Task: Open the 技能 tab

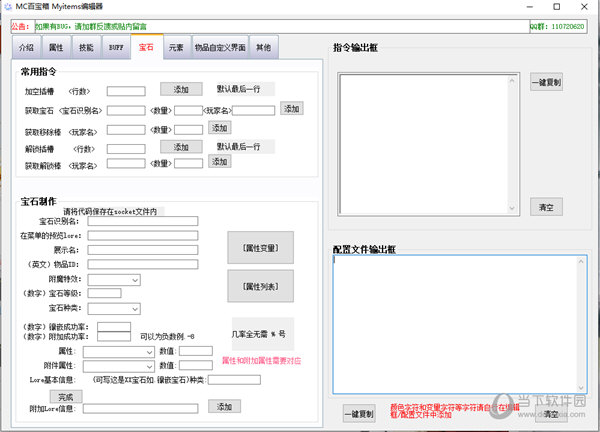Action: [87, 46]
